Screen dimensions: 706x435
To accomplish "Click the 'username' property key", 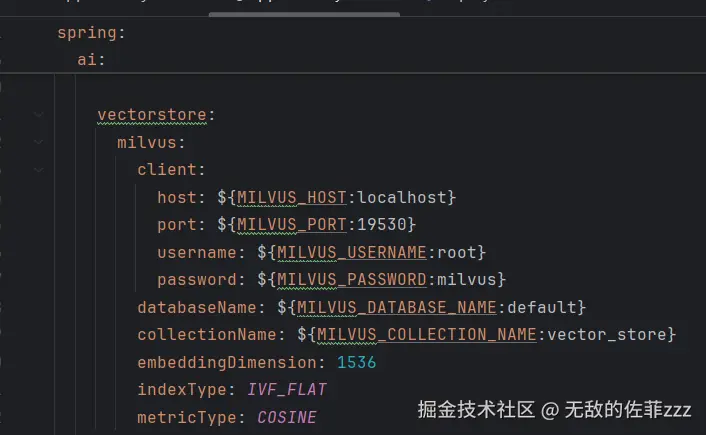I will click(197, 252).
